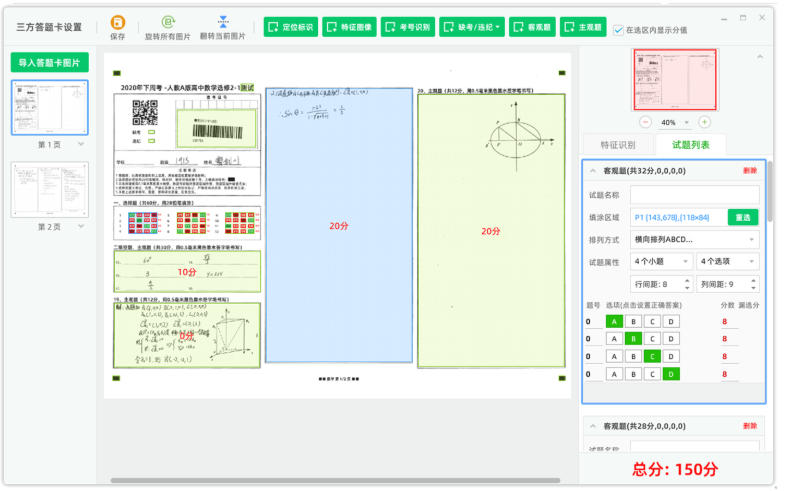Set answer A for first question row
Image resolution: width=785 pixels, height=491 pixels.
pos(613,321)
